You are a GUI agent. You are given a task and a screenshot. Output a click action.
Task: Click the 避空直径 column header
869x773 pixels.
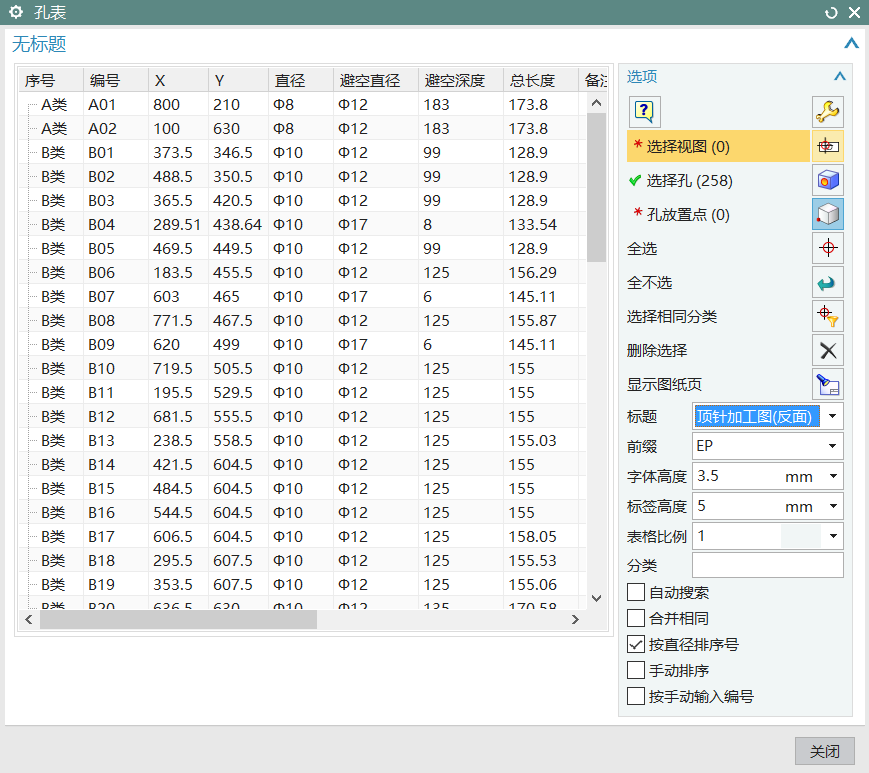[376, 80]
